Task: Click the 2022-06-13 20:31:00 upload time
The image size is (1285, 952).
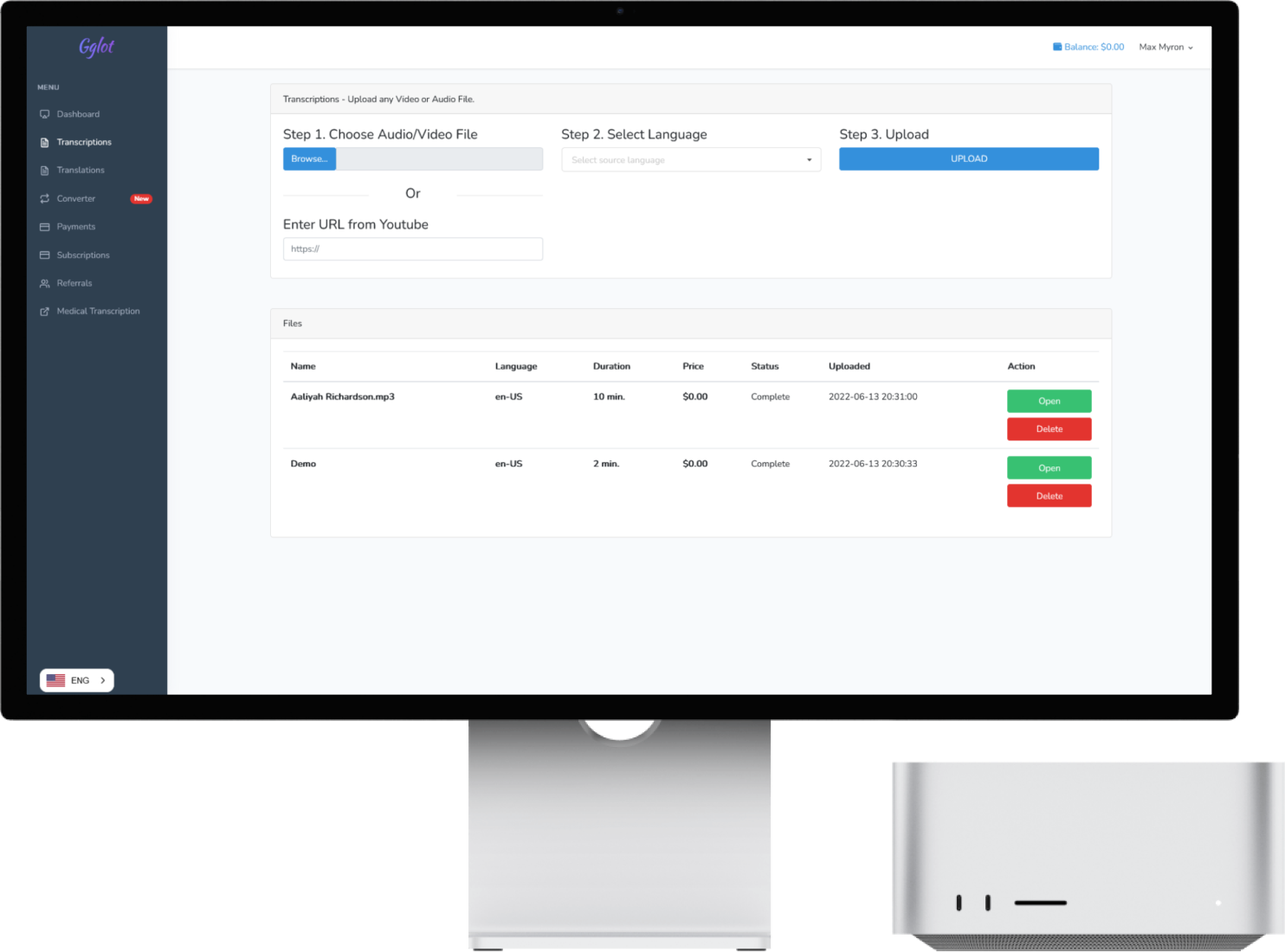Action: tap(873, 397)
